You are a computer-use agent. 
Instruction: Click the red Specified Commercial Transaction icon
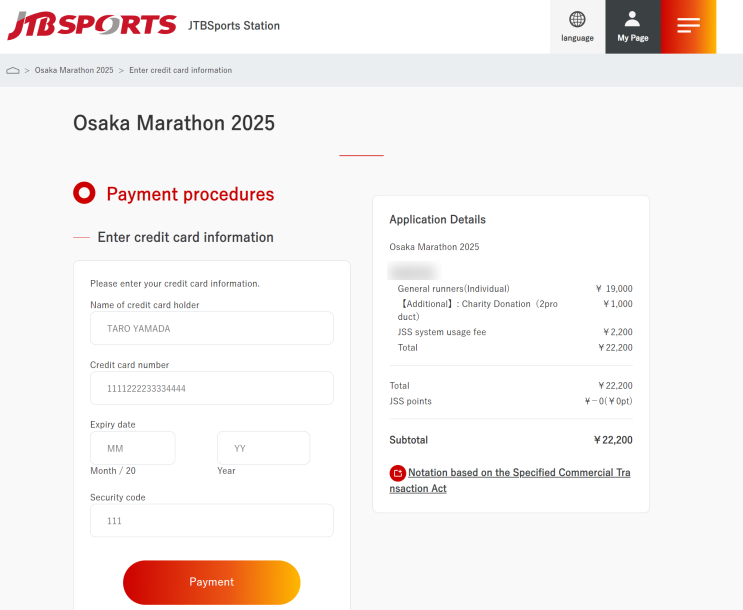[398, 473]
